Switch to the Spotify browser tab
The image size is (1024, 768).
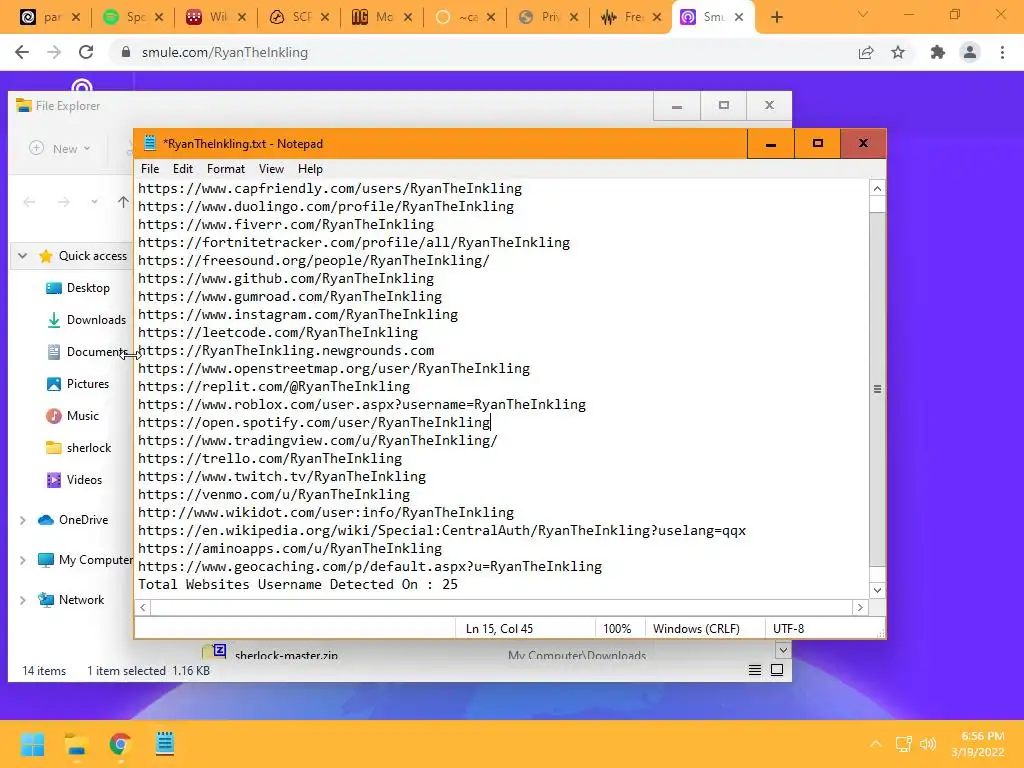tap(133, 17)
